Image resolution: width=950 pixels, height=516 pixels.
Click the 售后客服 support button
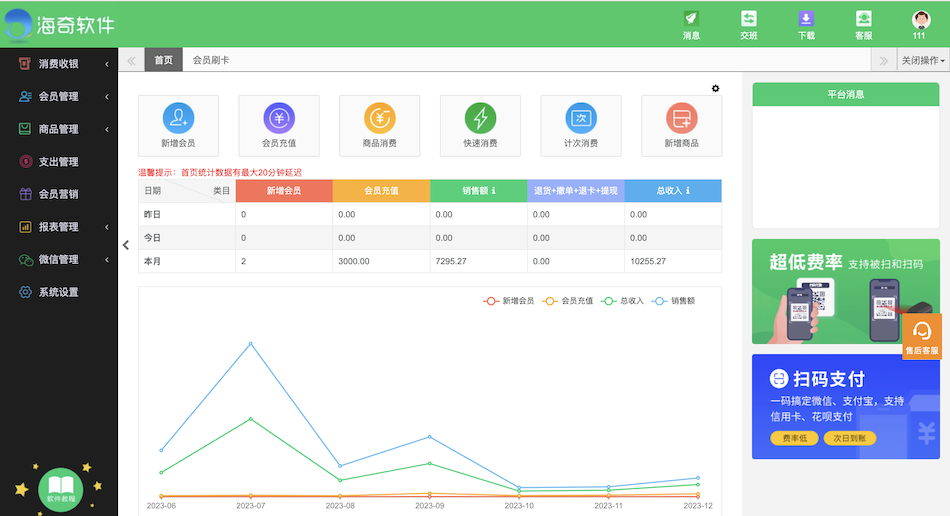[922, 337]
